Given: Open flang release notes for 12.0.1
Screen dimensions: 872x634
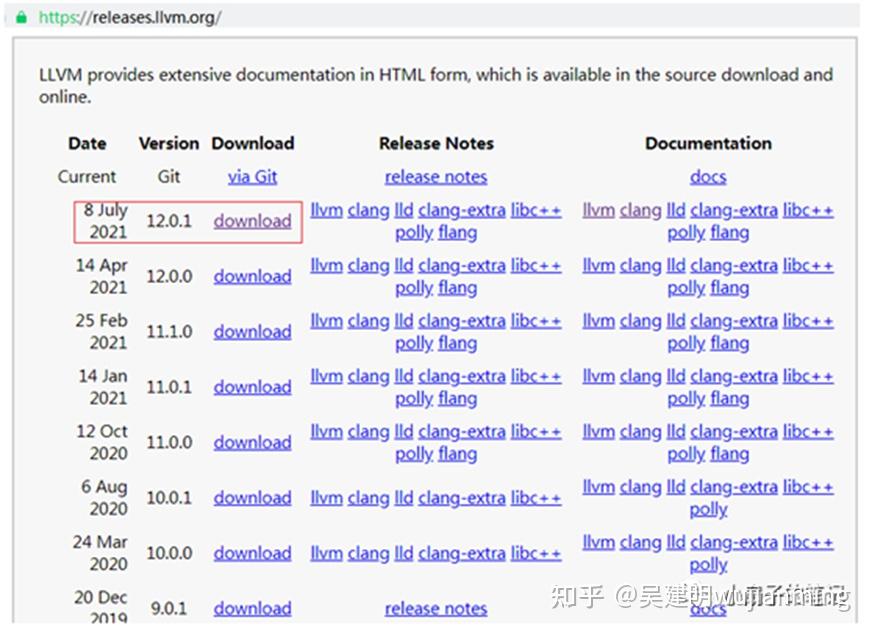Looking at the screenshot, I should (x=457, y=232).
